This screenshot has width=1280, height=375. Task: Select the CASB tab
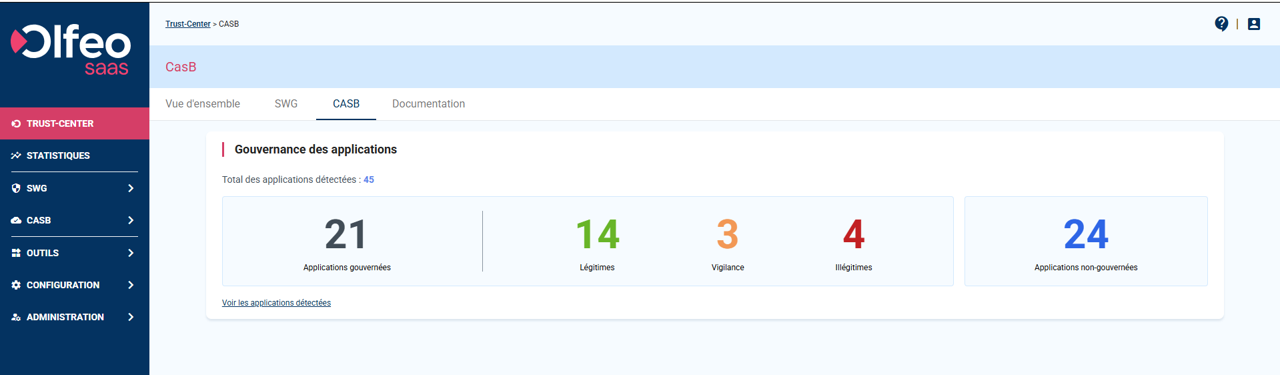pyautogui.click(x=346, y=104)
